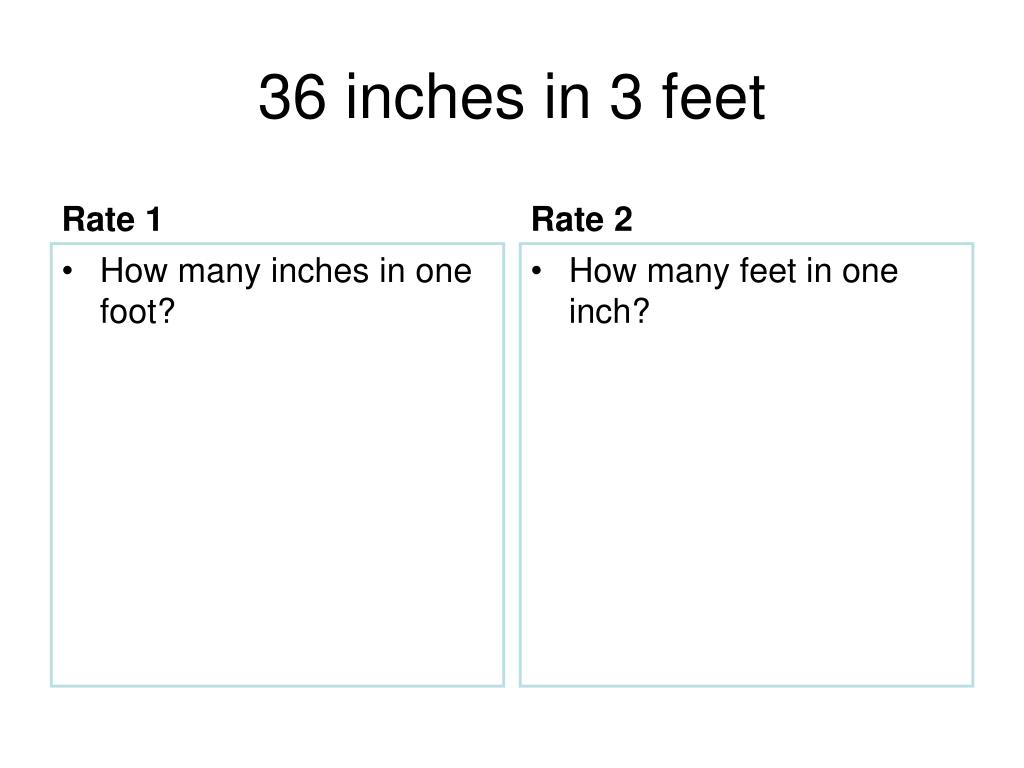1024x768 pixels.
Task: Click the word "How" in the left box
Action: click(x=134, y=270)
